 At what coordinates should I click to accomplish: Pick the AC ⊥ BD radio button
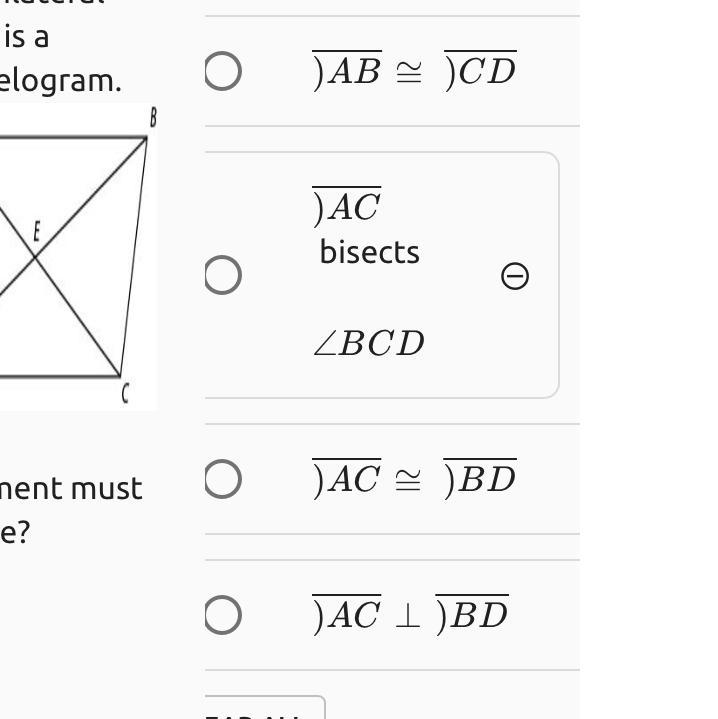coord(222,615)
